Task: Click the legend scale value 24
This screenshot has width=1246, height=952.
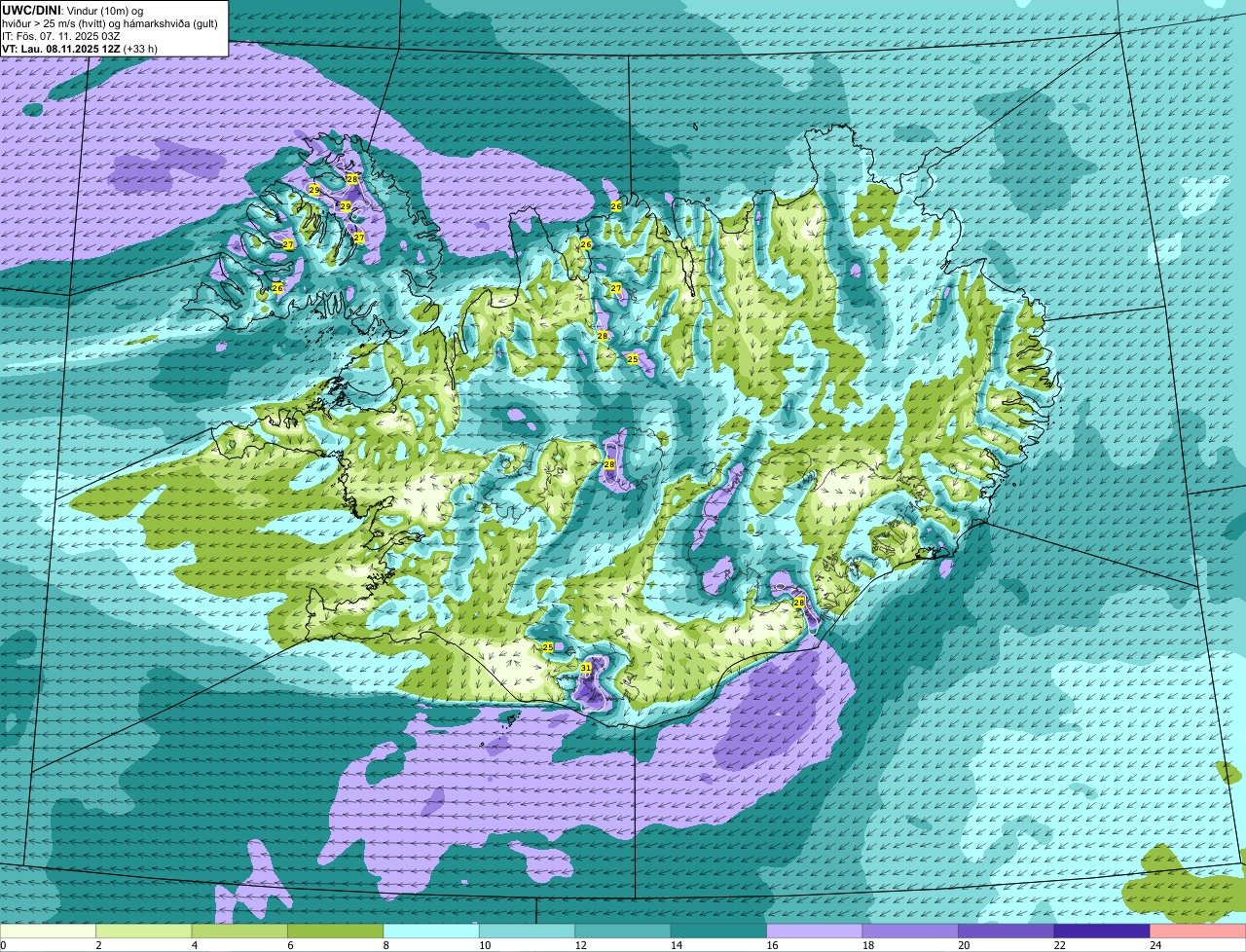Action: [x=1156, y=945]
